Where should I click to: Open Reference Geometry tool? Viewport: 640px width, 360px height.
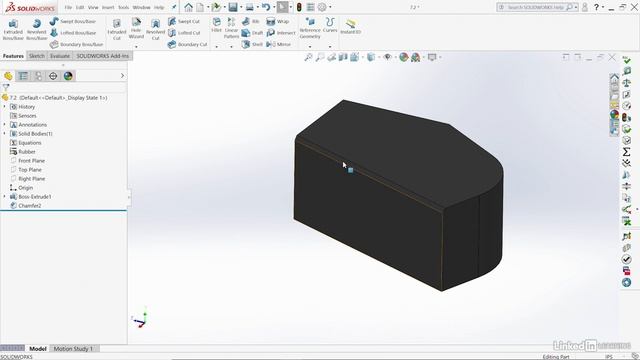pos(310,28)
